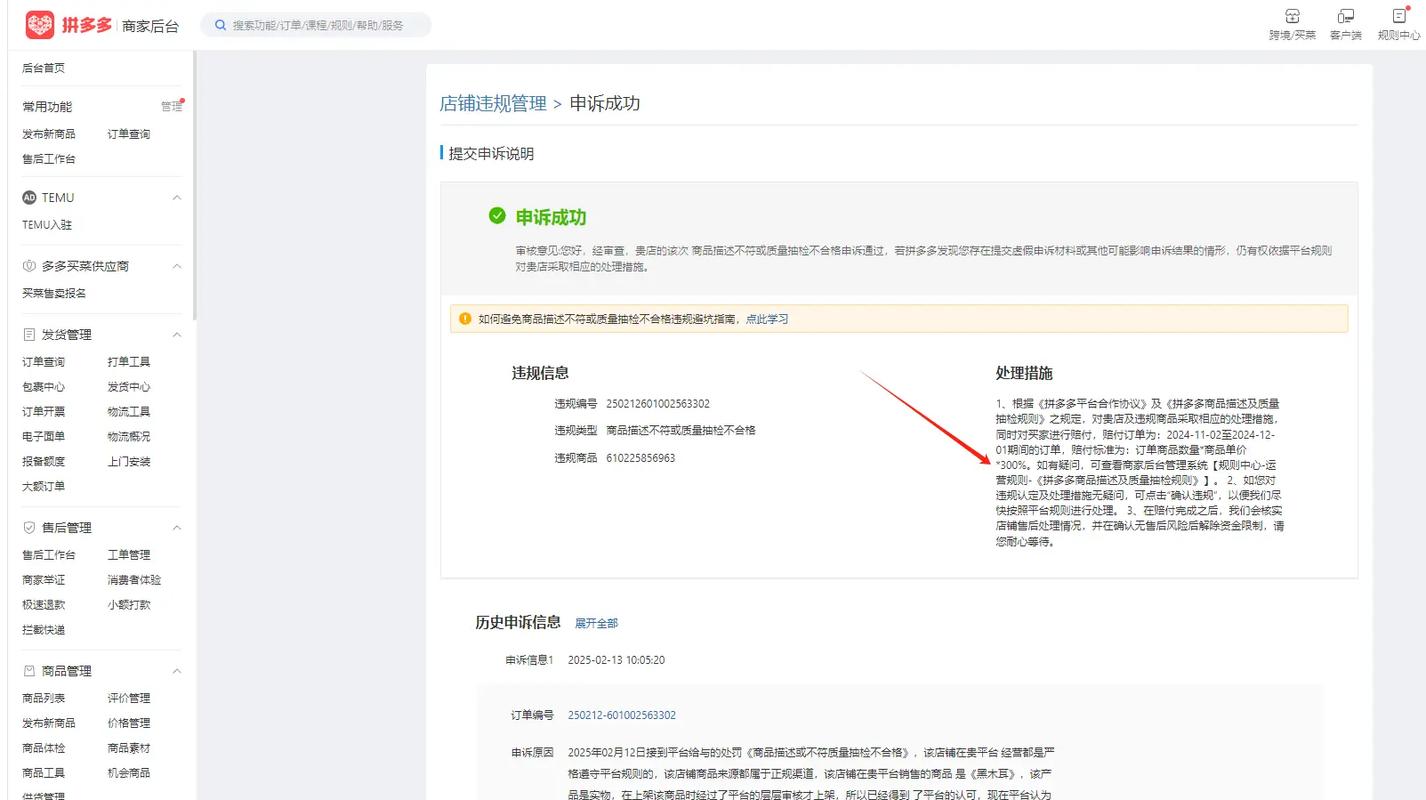Click the green 申诉成功 checkmark icon
Screen dimensions: 1426x800
[497, 216]
